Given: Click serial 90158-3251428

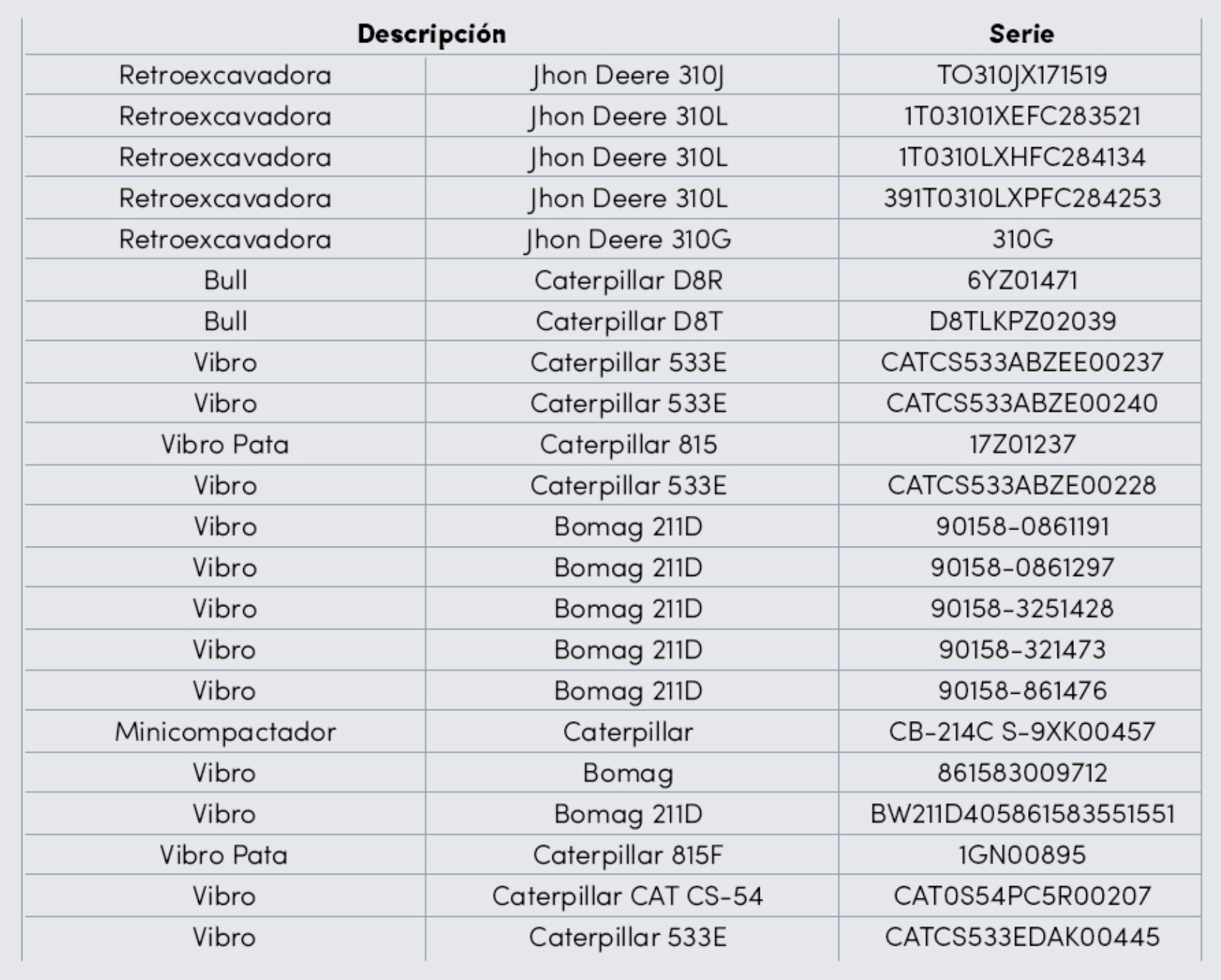Looking at the screenshot, I should pos(1022,609).
